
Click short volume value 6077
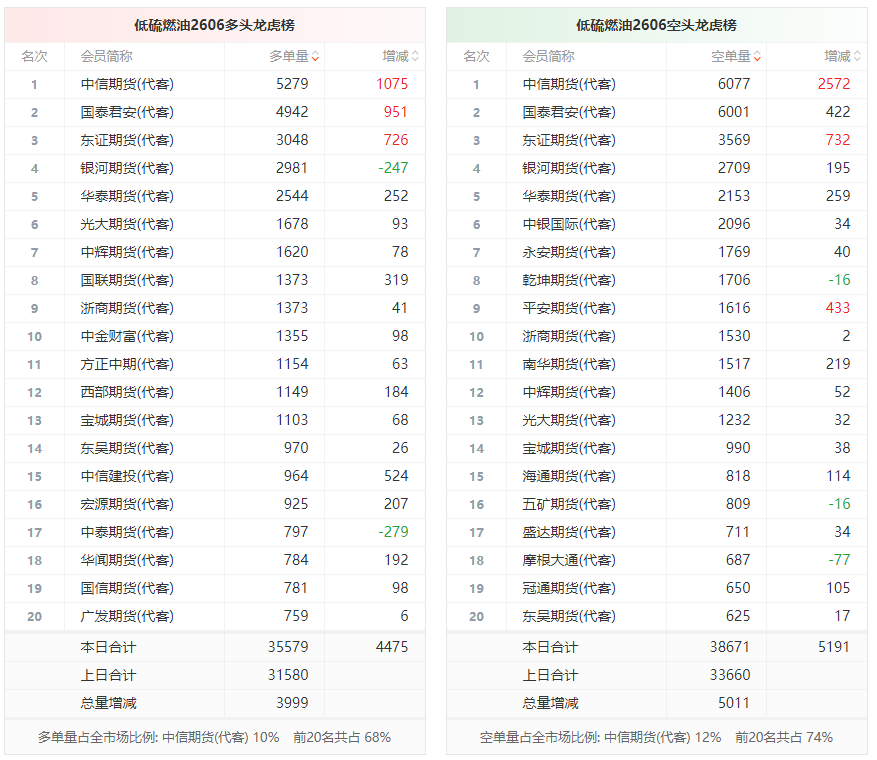[x=734, y=84]
